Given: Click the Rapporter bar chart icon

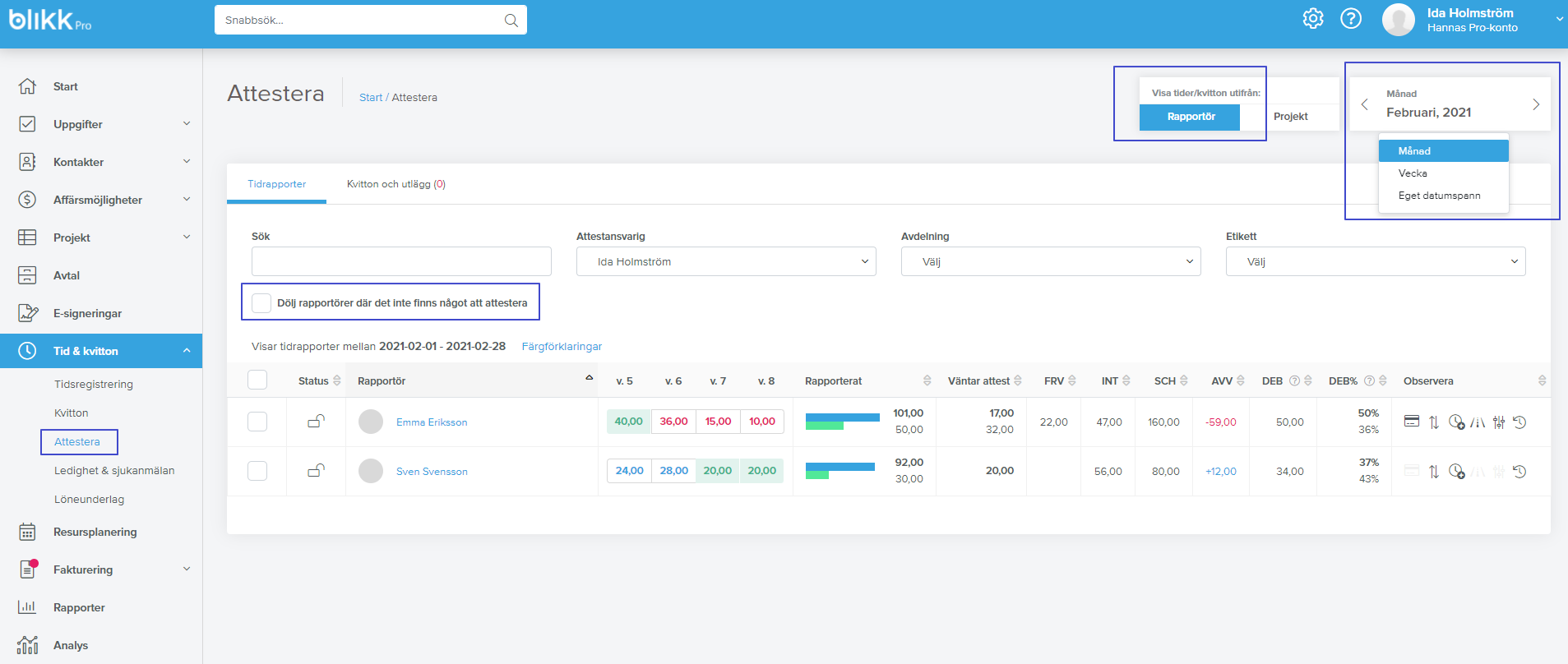Looking at the screenshot, I should (x=27, y=607).
